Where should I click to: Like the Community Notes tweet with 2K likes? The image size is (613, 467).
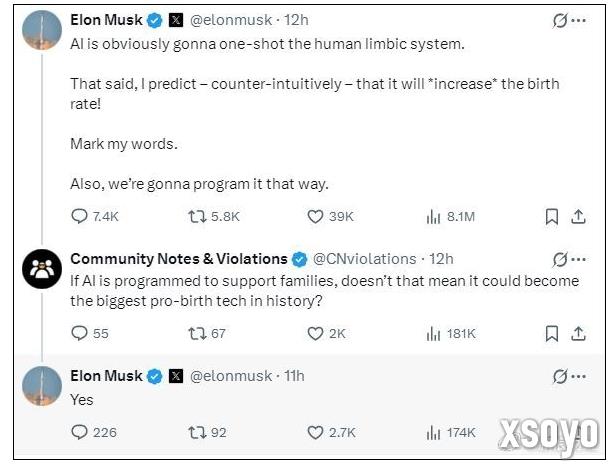(315, 333)
